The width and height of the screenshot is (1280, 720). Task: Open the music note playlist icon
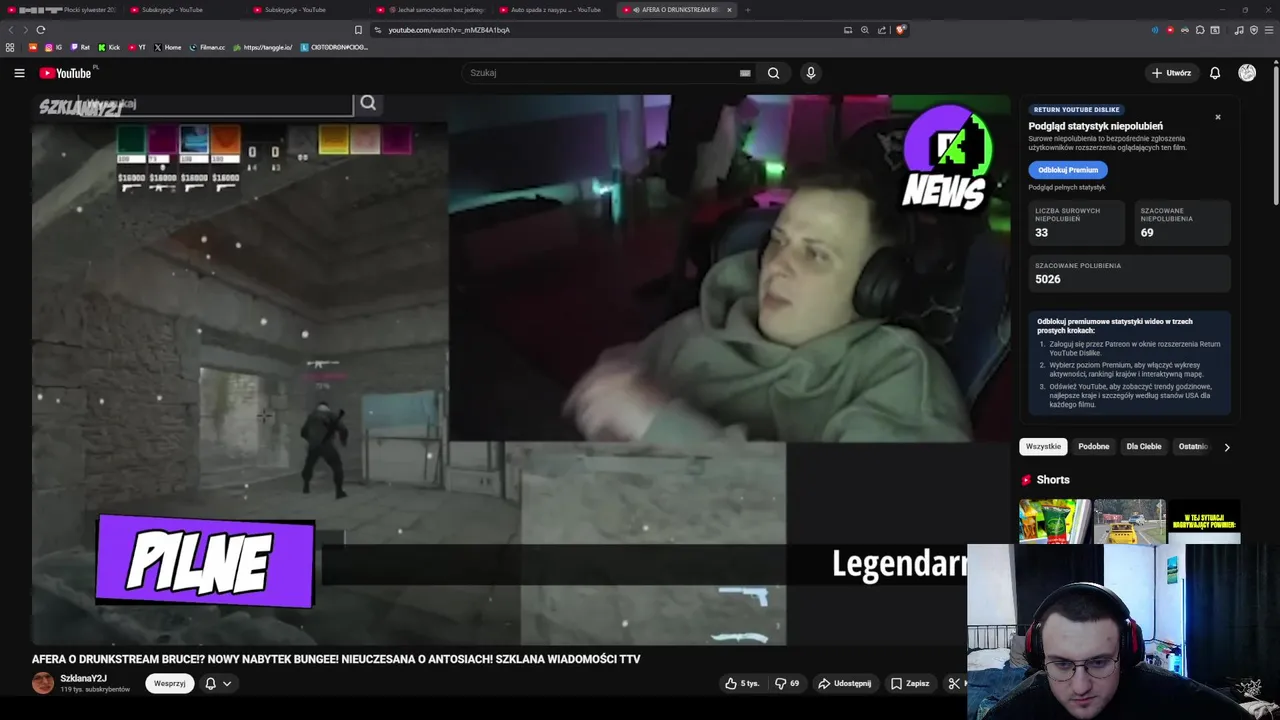click(1239, 30)
